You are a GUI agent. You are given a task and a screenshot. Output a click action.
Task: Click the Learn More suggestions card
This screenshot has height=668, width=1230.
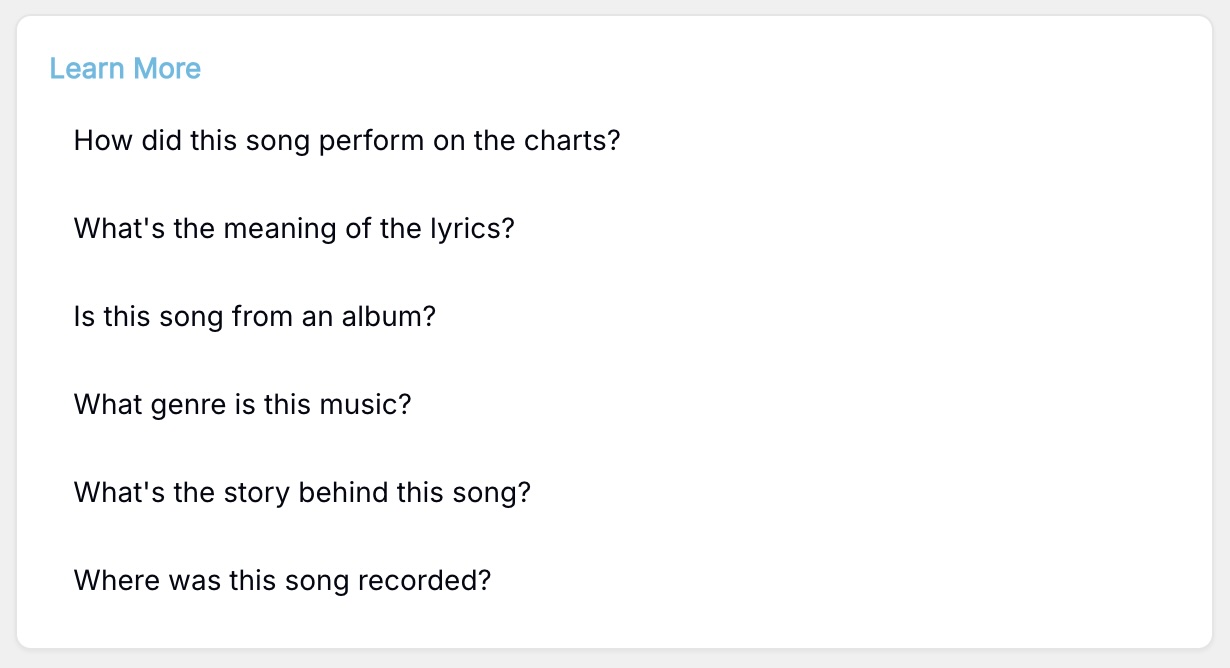click(615, 334)
